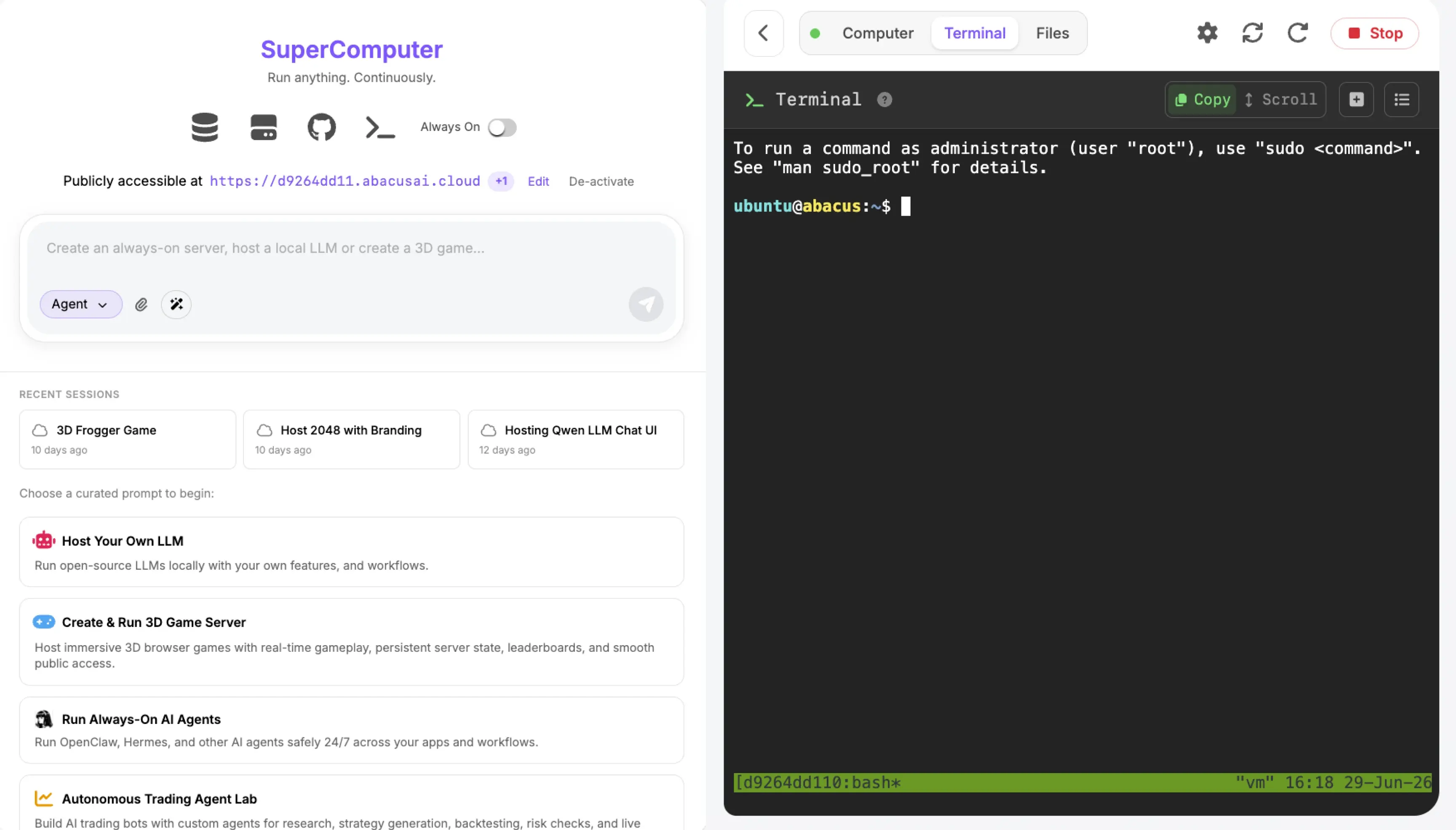
Task: Open the 3D Frogger Game session
Action: pyautogui.click(x=128, y=440)
